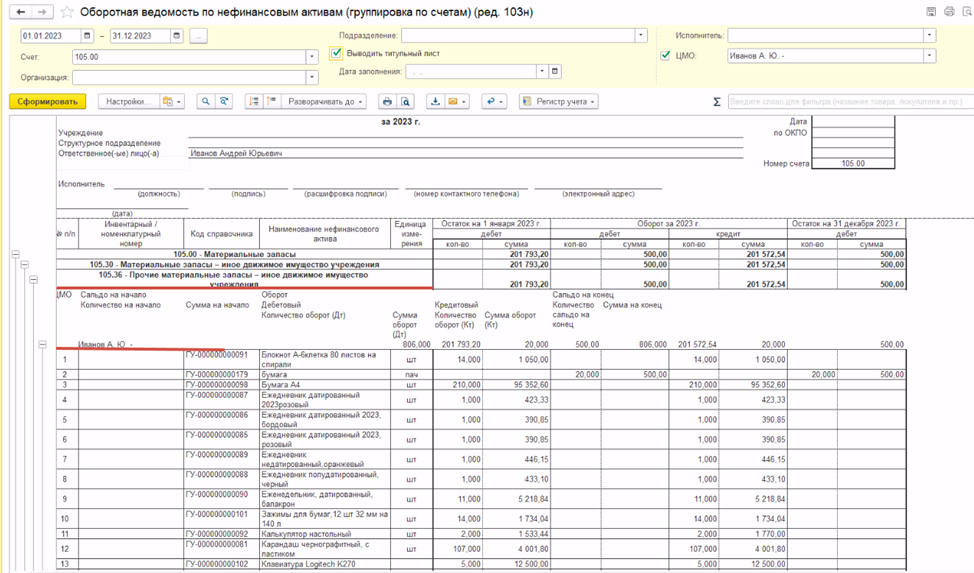
Task: Open calendar for end date 31.12.2023
Action: tap(177, 36)
